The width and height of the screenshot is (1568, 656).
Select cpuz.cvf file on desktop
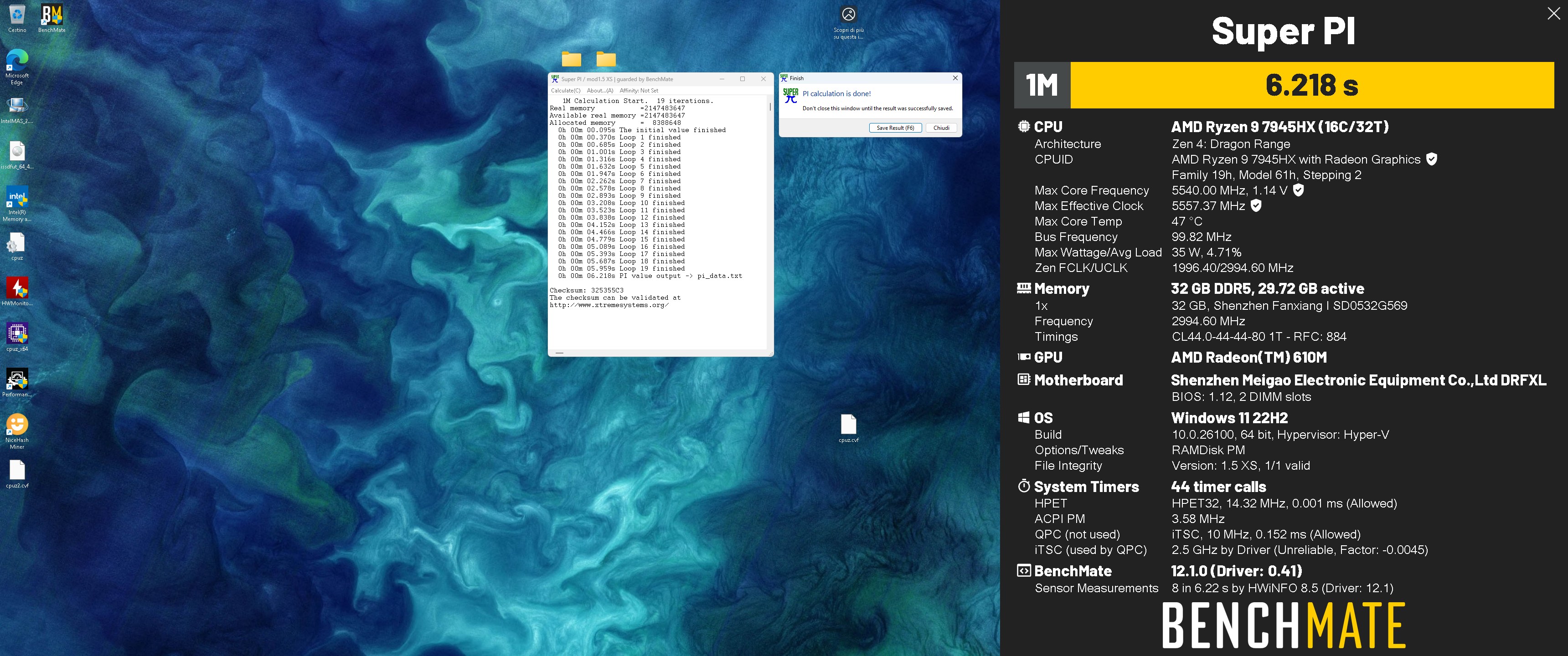coord(849,428)
